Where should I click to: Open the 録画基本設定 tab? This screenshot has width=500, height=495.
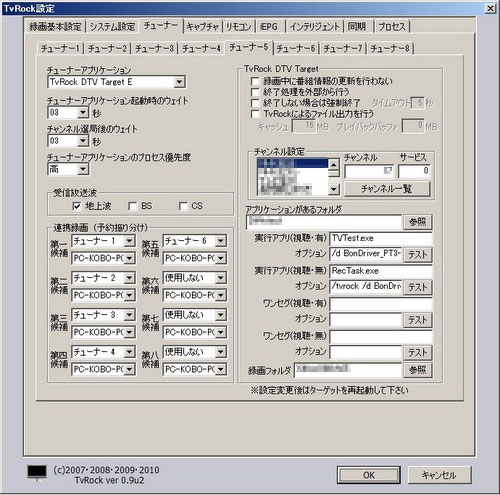click(x=55, y=27)
